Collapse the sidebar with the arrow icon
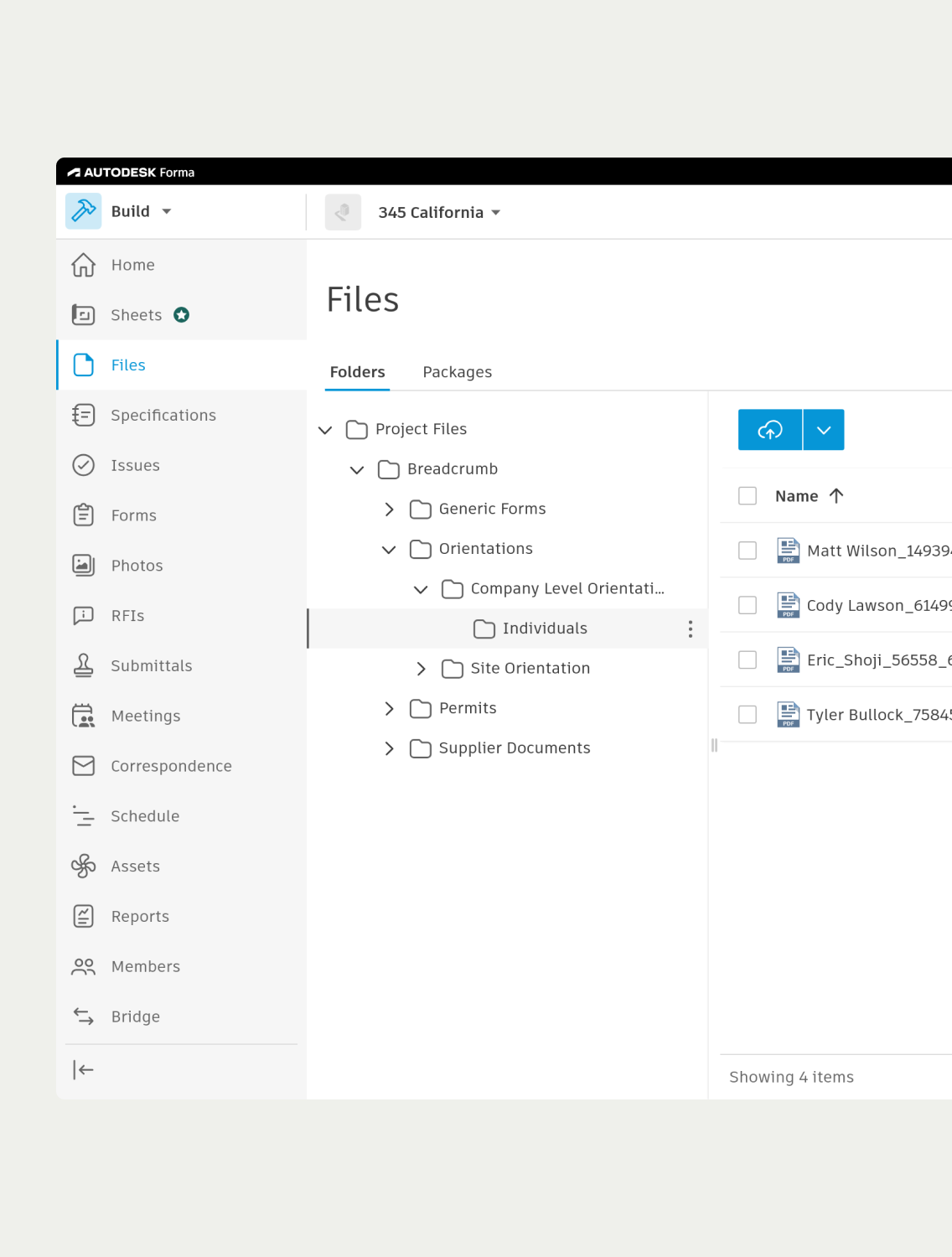Image resolution: width=952 pixels, height=1257 pixels. (x=84, y=1069)
